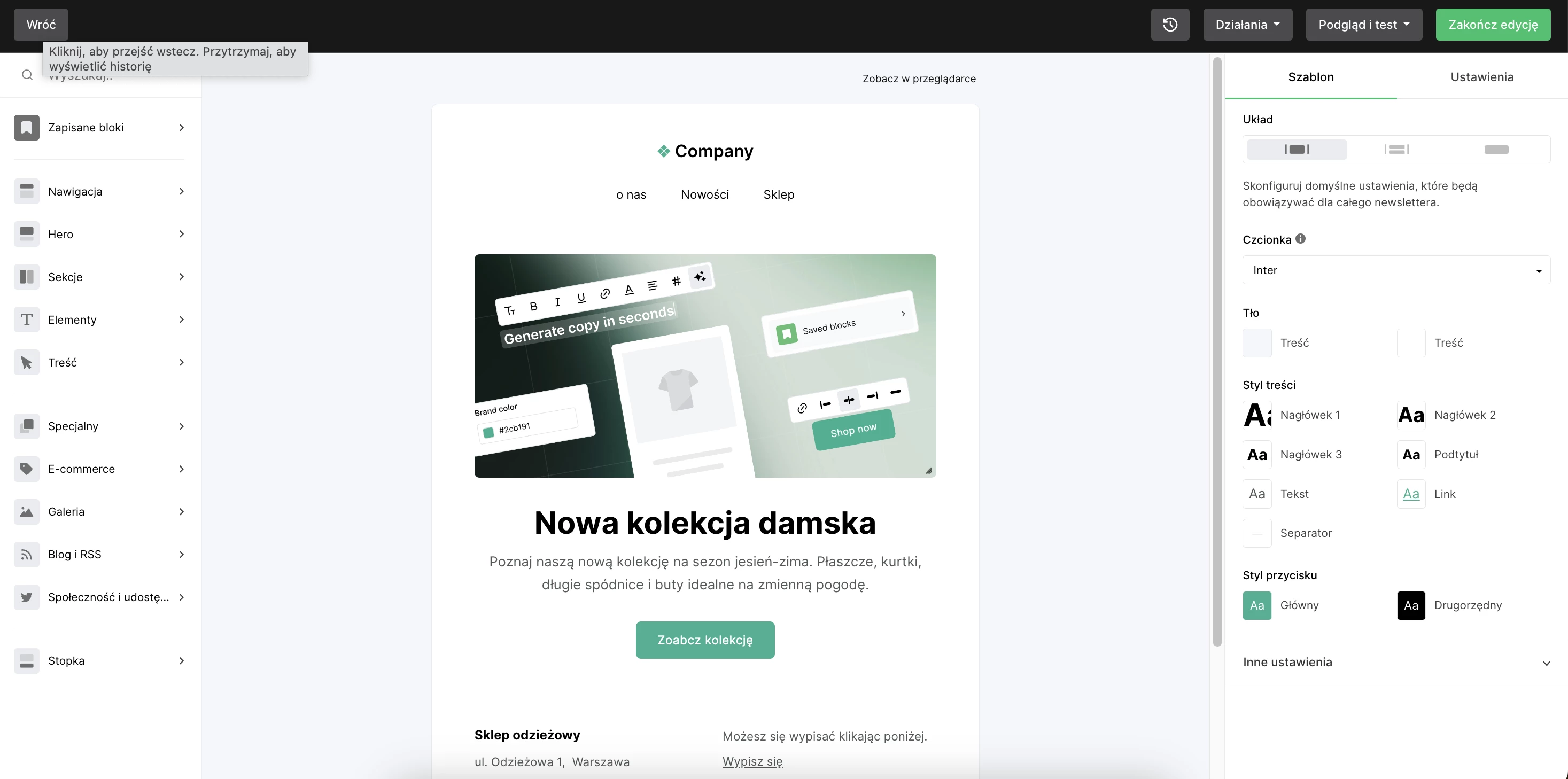Click the Zapisane bloki bookmark icon
Screen dimensions: 1568x779
click(x=26, y=127)
